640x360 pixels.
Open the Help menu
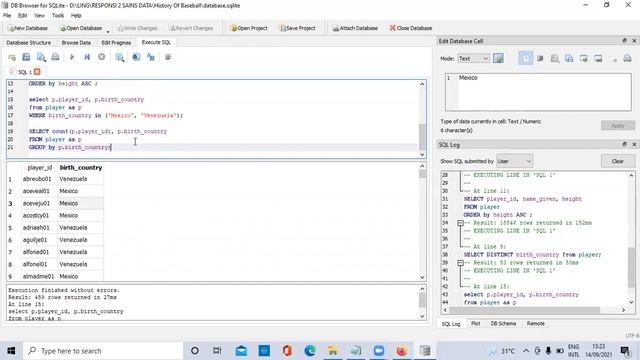[76, 16]
